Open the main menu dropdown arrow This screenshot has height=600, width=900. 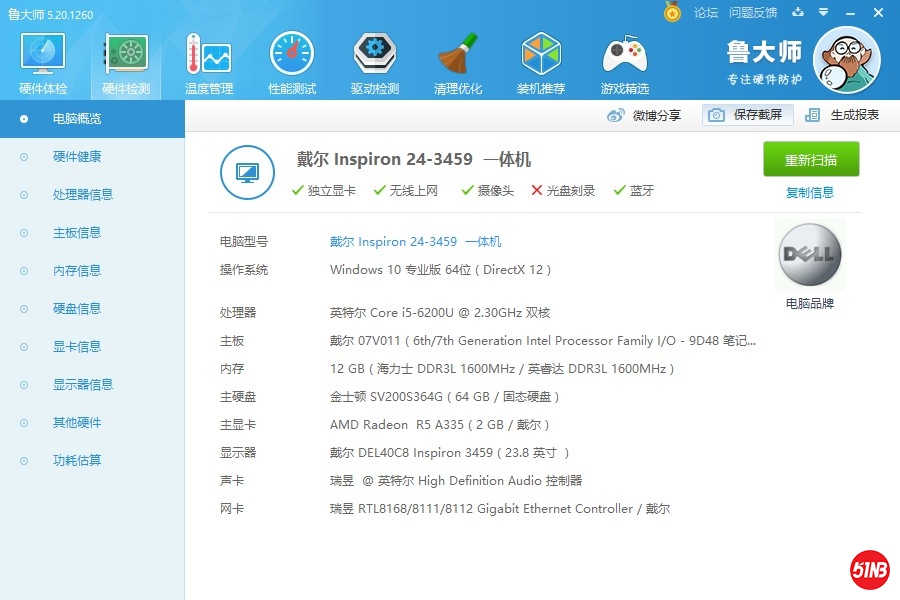coord(824,12)
